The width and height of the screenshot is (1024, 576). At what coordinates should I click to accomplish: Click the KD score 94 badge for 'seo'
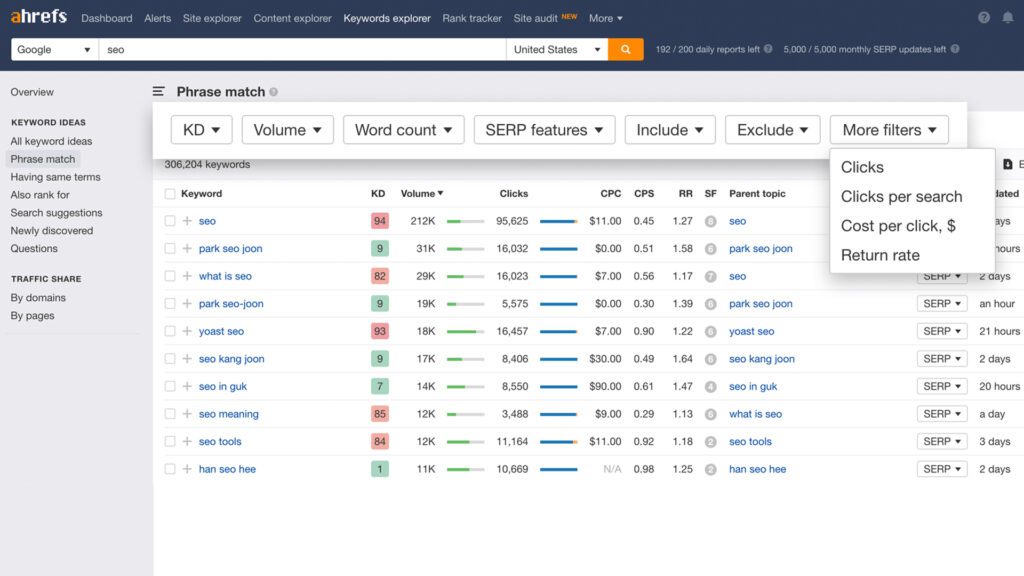pos(379,221)
